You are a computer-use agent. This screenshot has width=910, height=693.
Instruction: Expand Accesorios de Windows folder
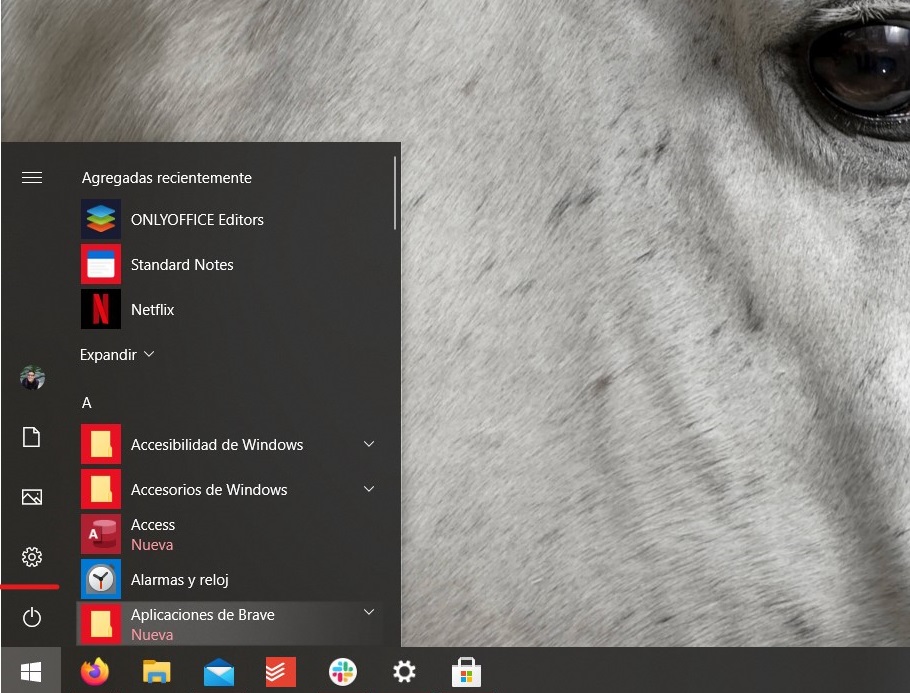coord(369,489)
